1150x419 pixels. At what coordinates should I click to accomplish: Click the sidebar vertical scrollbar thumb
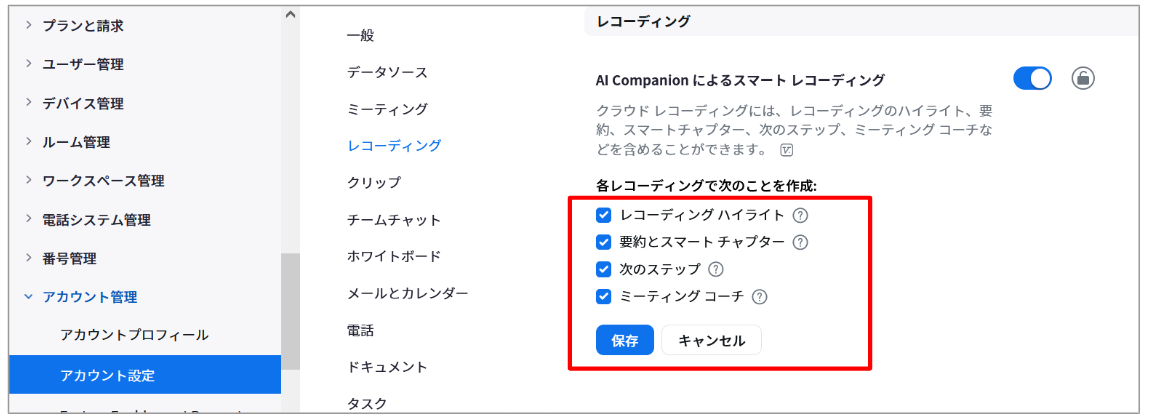[290, 311]
